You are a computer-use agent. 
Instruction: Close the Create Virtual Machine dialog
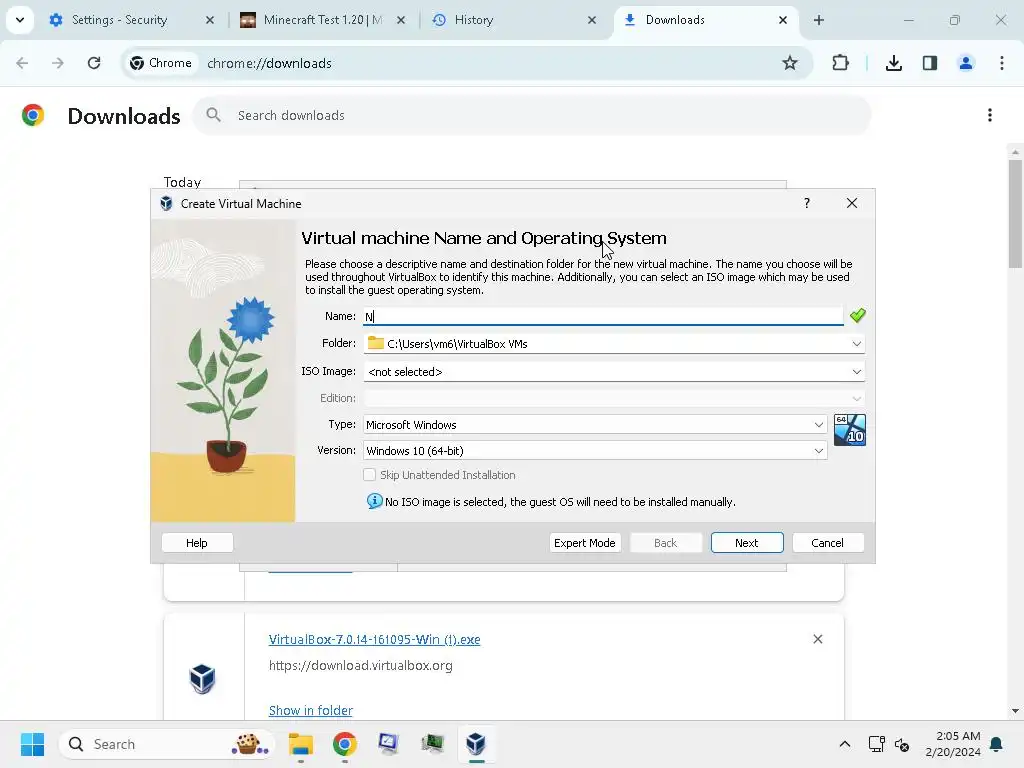point(852,203)
